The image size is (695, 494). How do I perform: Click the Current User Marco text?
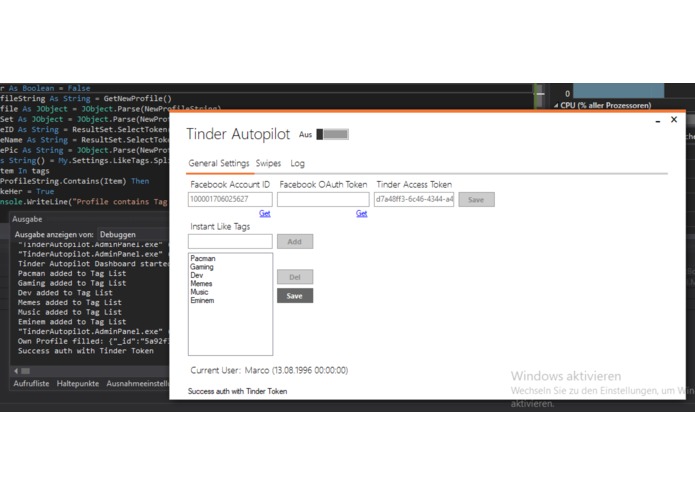[269, 370]
